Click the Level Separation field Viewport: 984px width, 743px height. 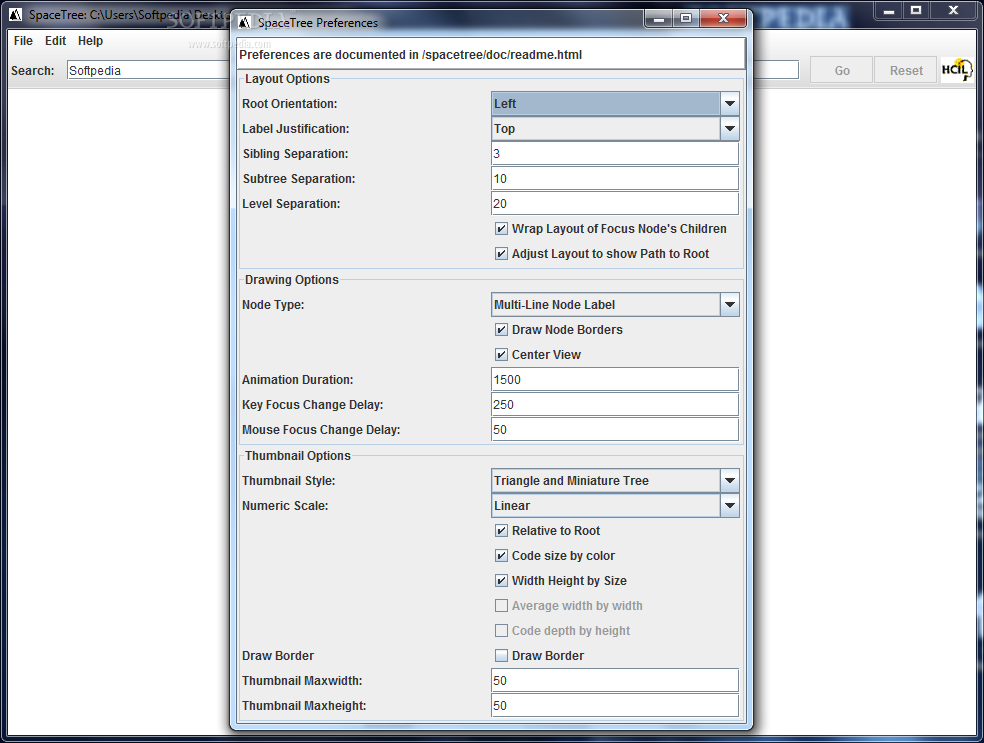tap(615, 204)
